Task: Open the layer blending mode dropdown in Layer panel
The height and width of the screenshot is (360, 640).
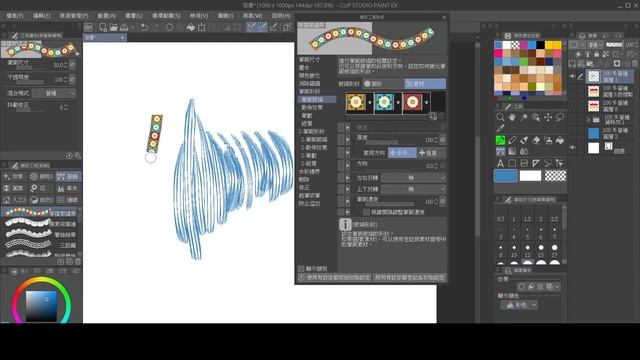Action: tap(596, 44)
